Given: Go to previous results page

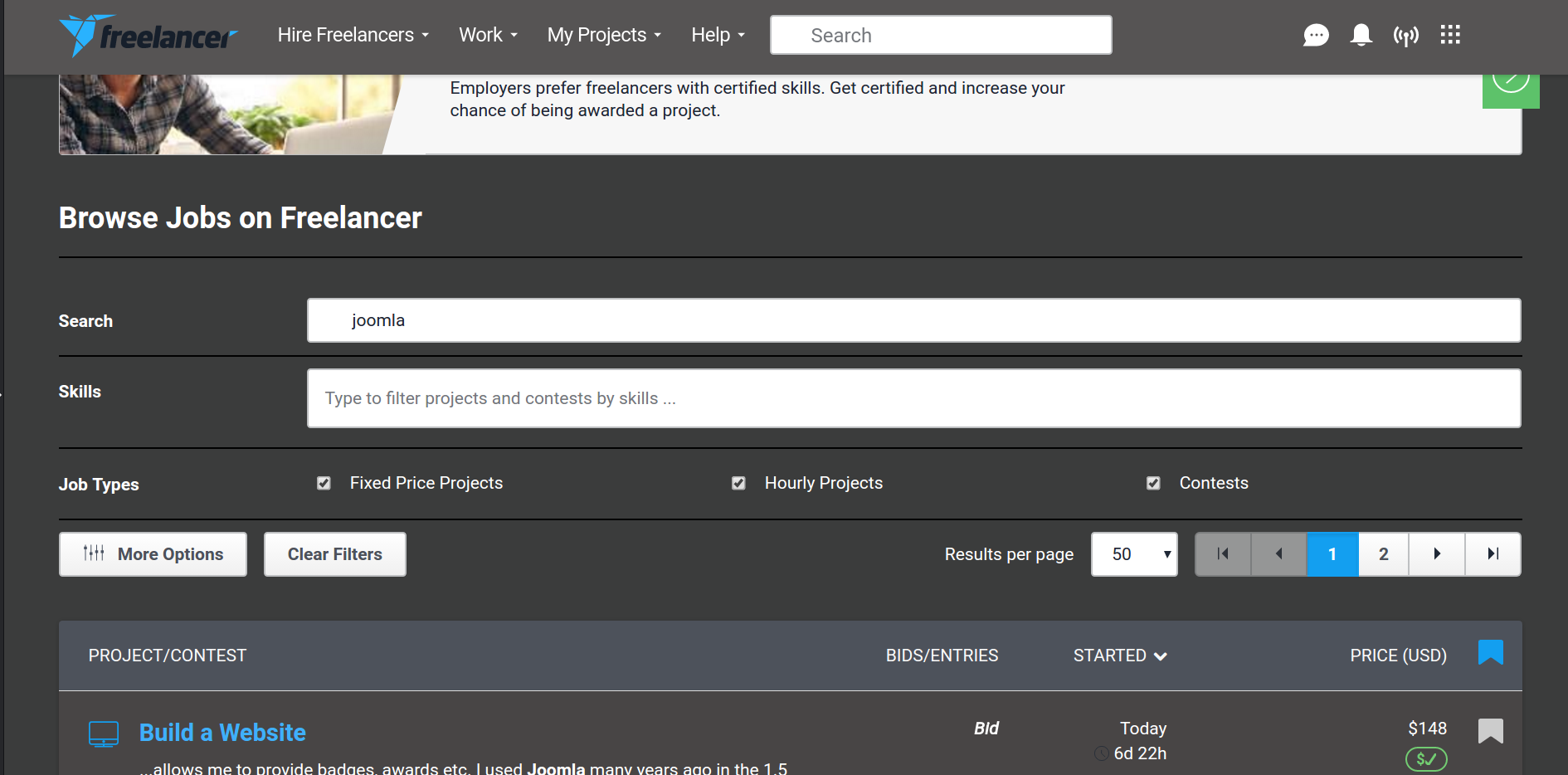Looking at the screenshot, I should tap(1278, 554).
